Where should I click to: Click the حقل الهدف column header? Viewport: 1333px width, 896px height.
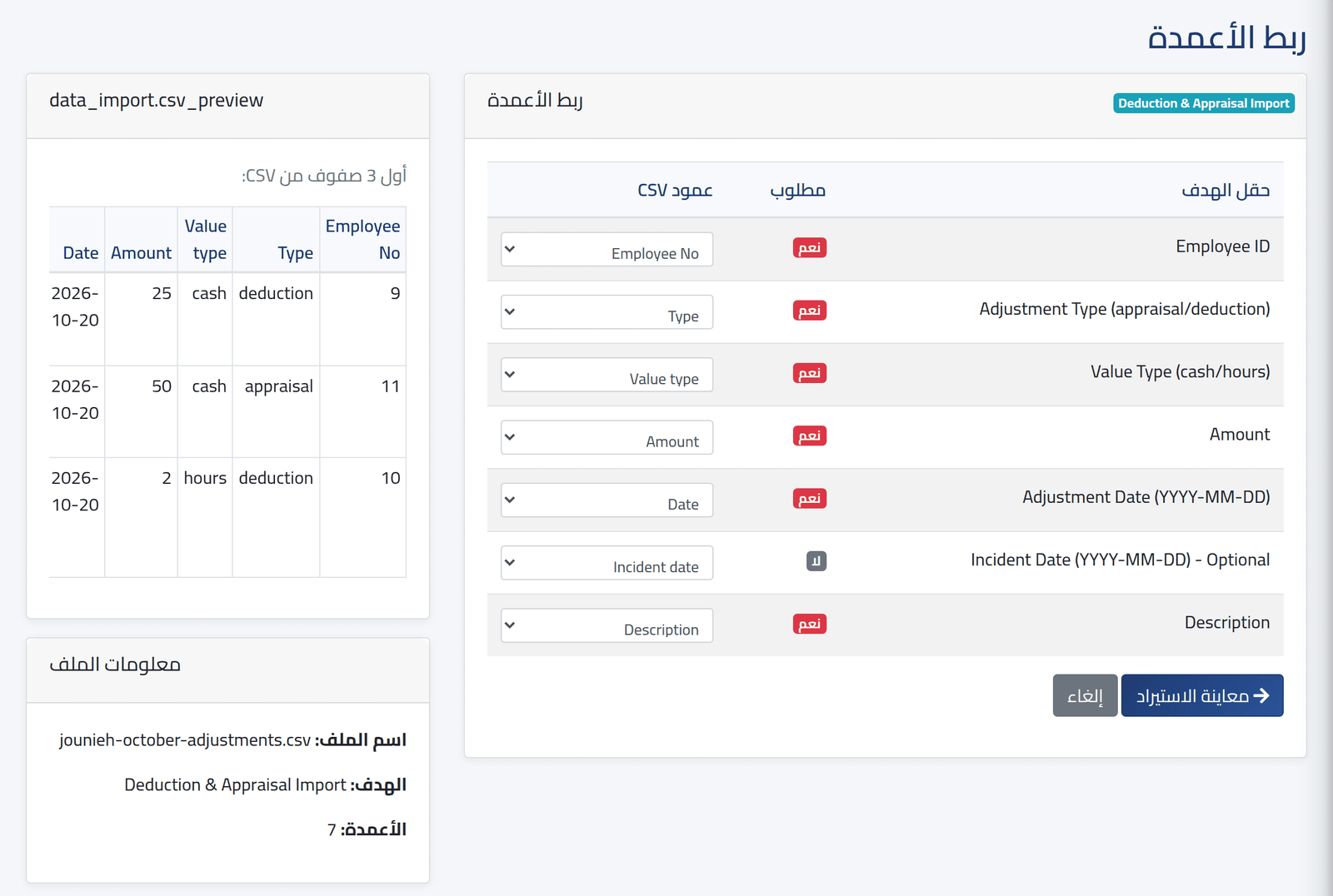1226,191
